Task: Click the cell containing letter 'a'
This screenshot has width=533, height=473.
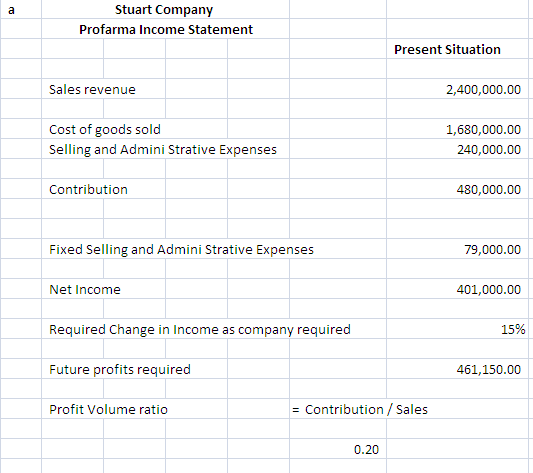Action: coord(11,10)
